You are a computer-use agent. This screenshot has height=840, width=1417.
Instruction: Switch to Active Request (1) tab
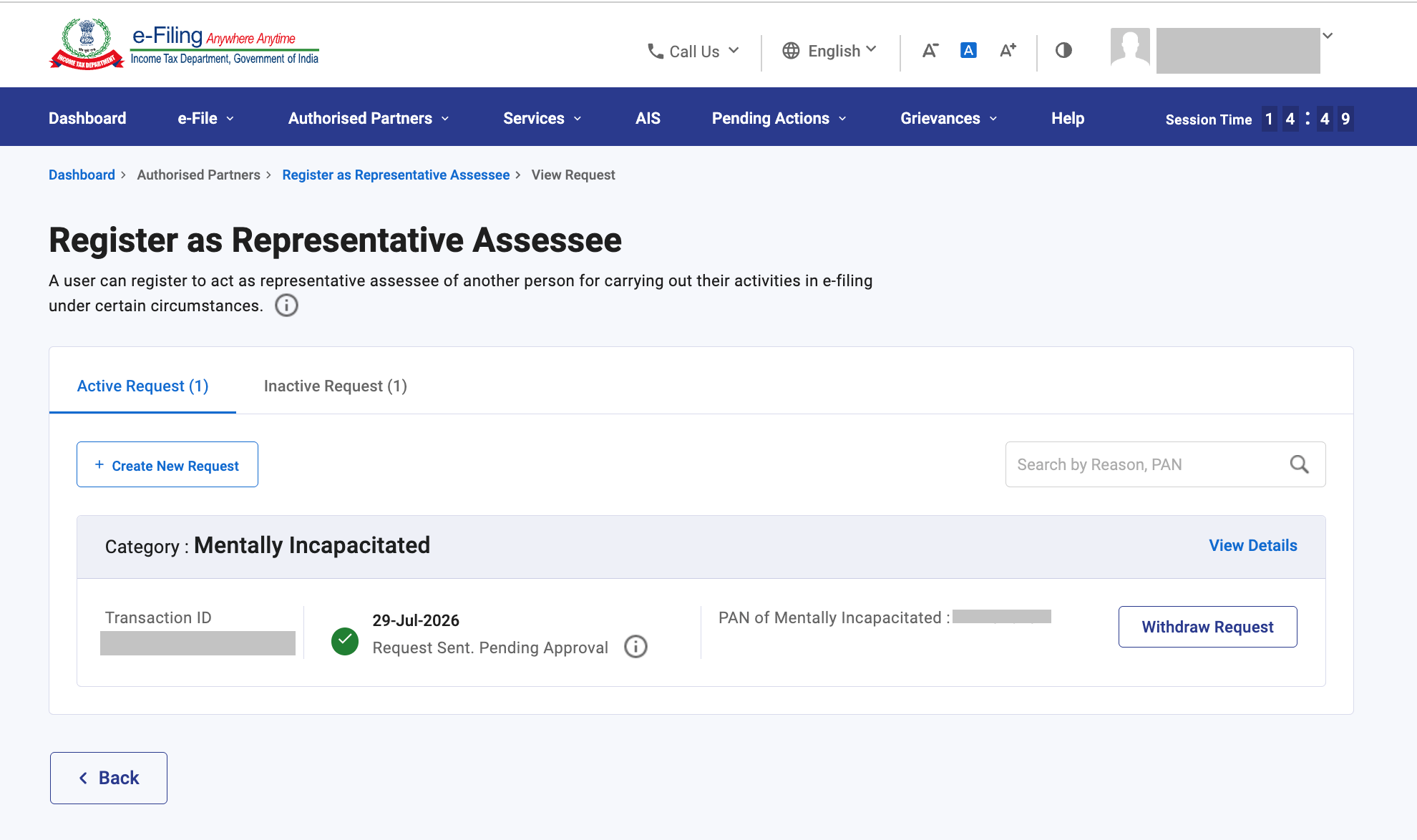coord(142,386)
